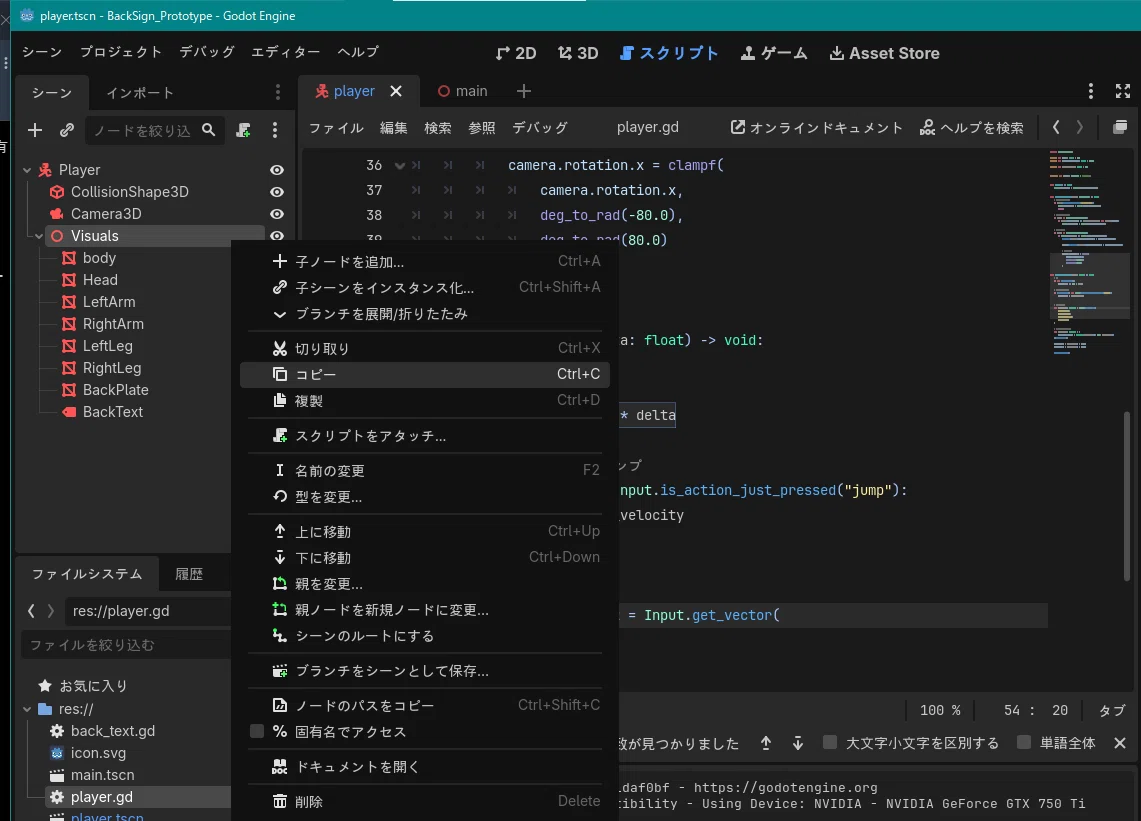Image resolution: width=1141 pixels, height=821 pixels.
Task: Select the CollisionShape3D node
Action: click(x=130, y=192)
